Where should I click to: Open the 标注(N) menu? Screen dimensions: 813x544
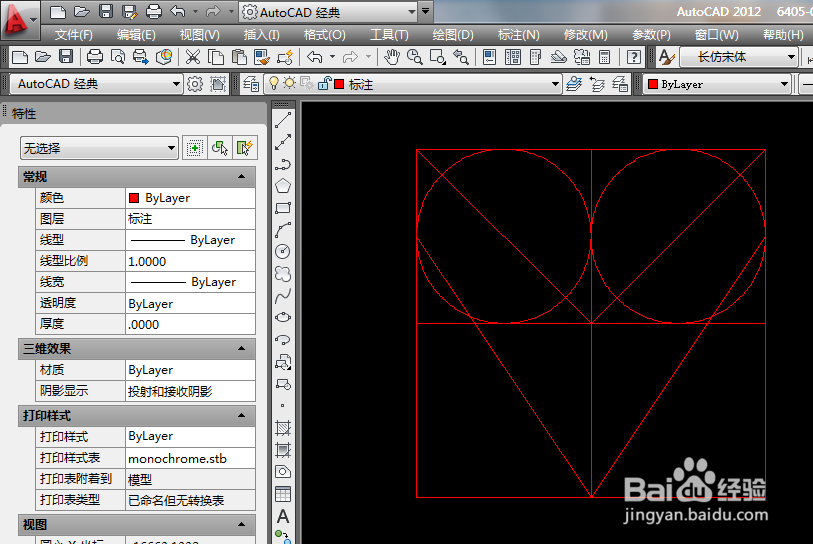[518, 35]
